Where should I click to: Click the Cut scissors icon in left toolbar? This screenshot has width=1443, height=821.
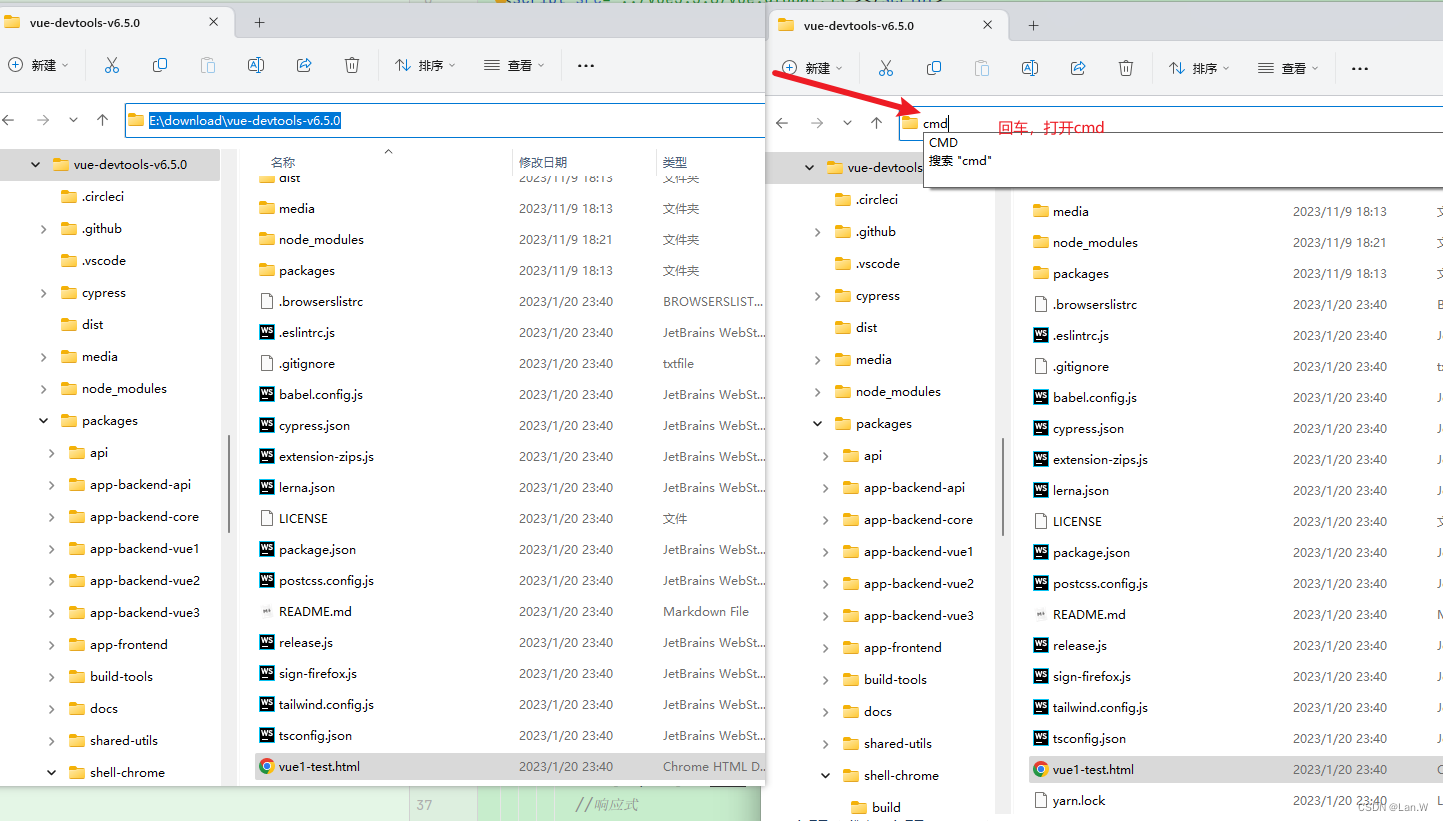112,64
